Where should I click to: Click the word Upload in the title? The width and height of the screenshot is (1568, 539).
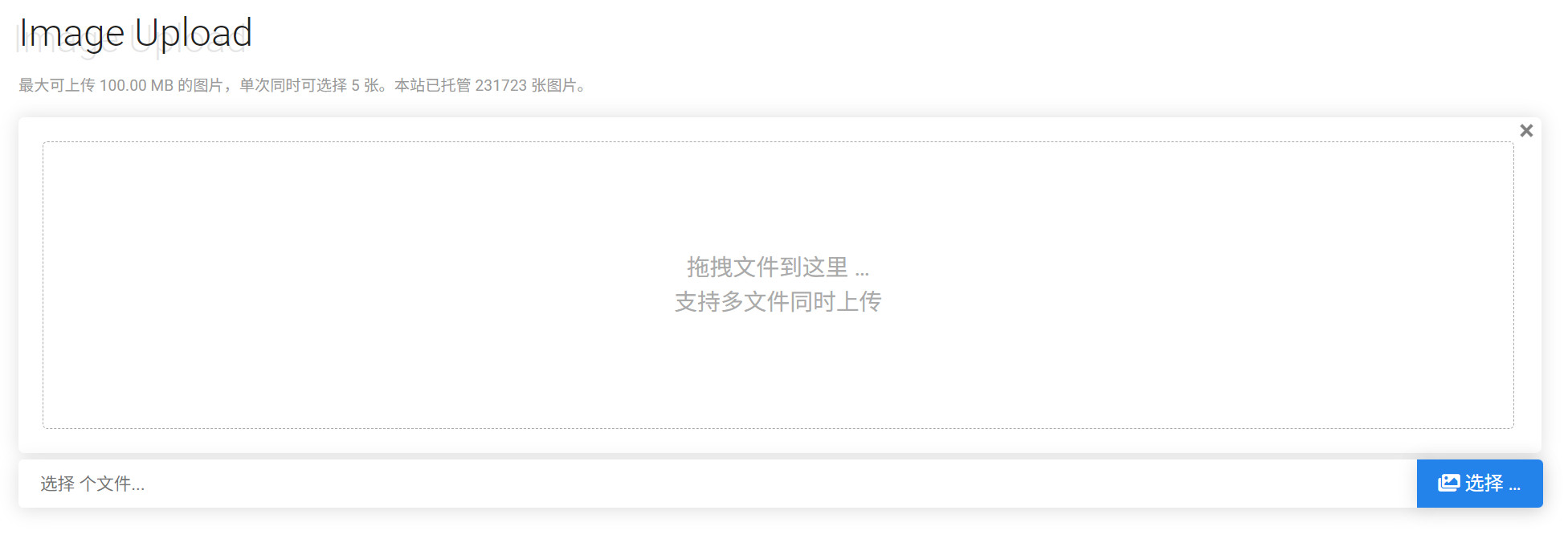[x=194, y=33]
